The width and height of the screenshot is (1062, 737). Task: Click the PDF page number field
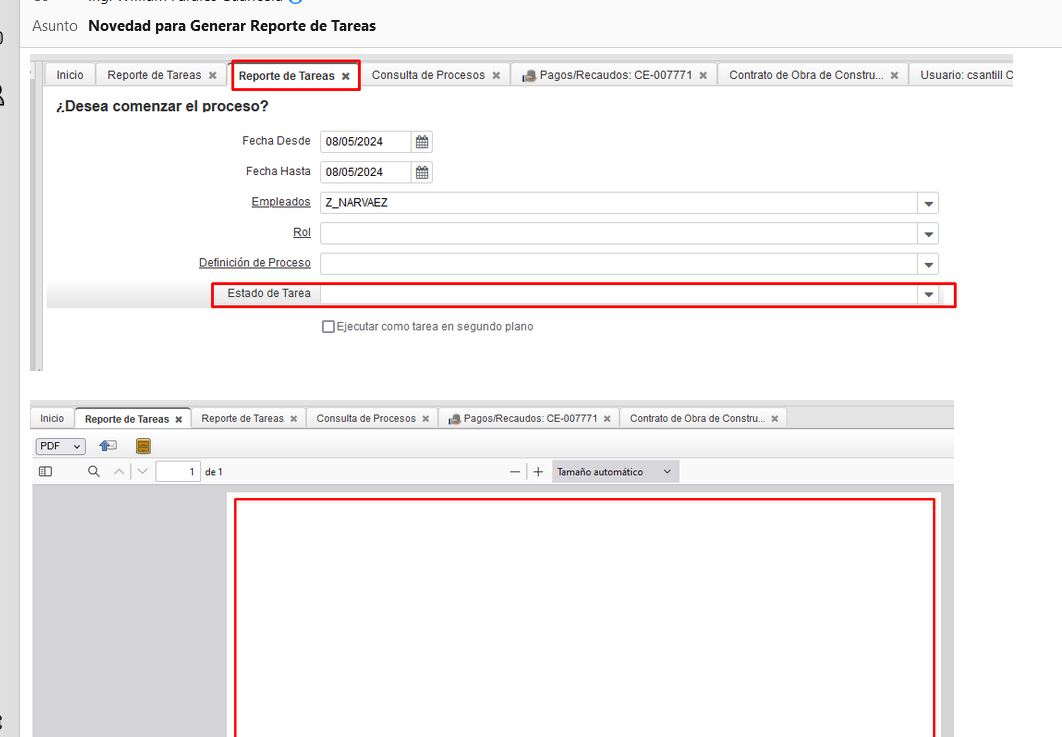tap(178, 471)
